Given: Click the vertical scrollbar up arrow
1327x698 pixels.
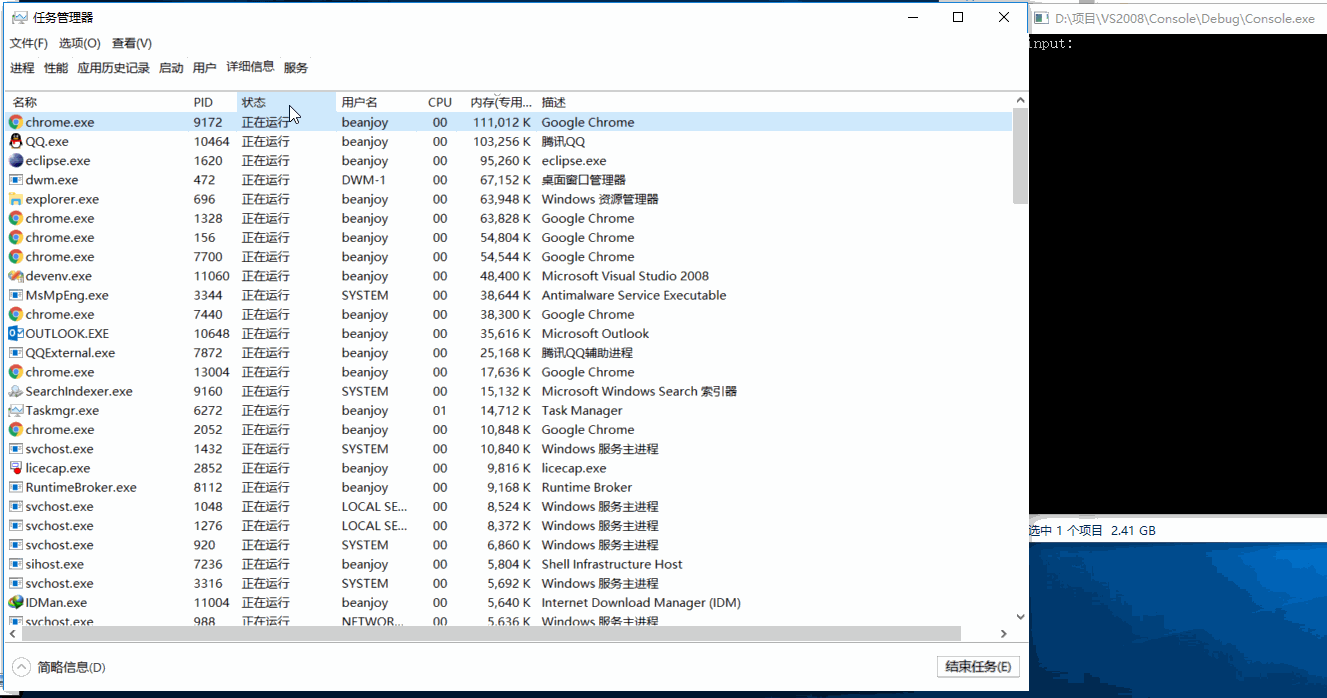Looking at the screenshot, I should tap(1020, 101).
